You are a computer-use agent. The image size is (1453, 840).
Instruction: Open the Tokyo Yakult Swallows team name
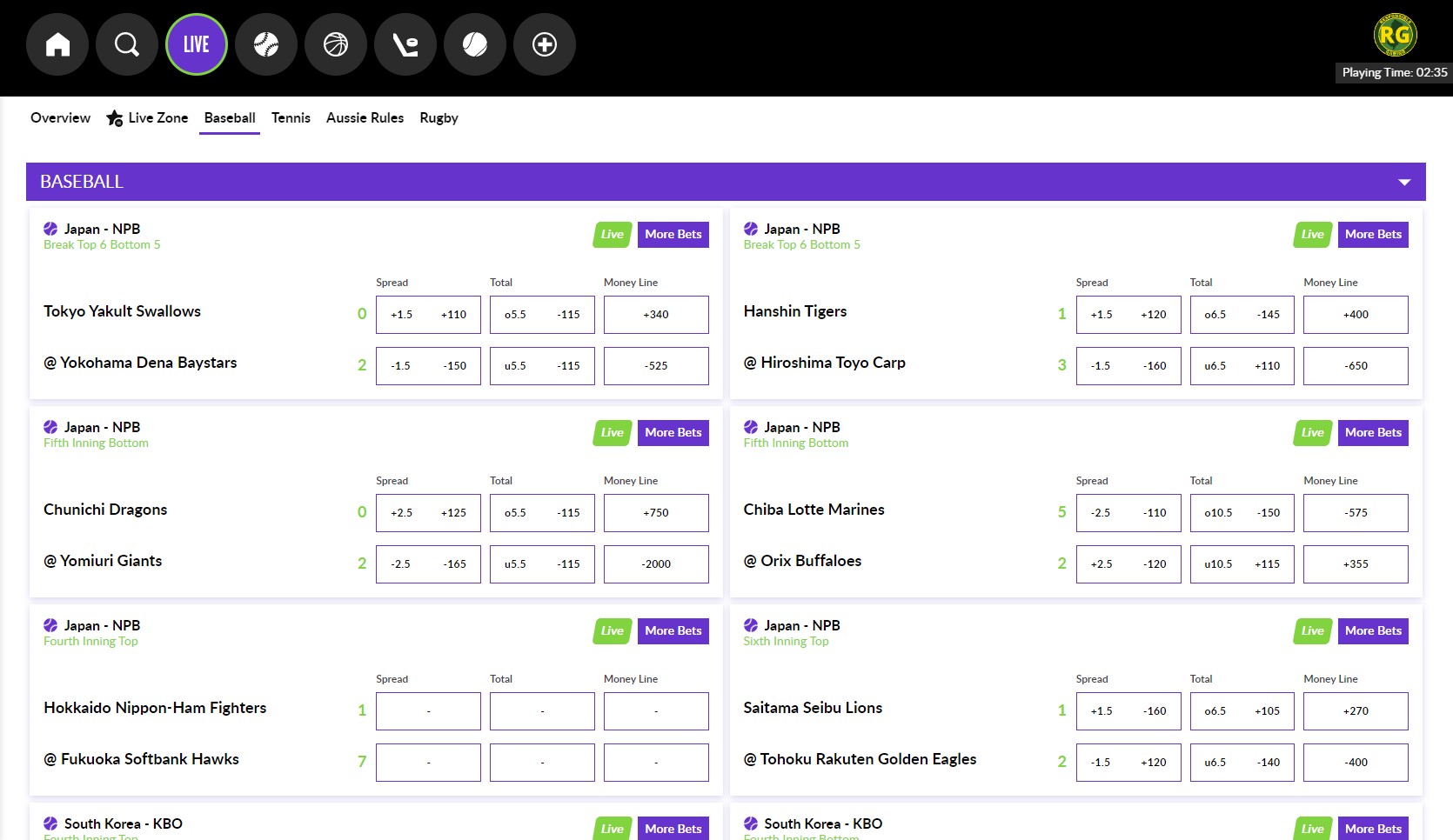pos(122,311)
